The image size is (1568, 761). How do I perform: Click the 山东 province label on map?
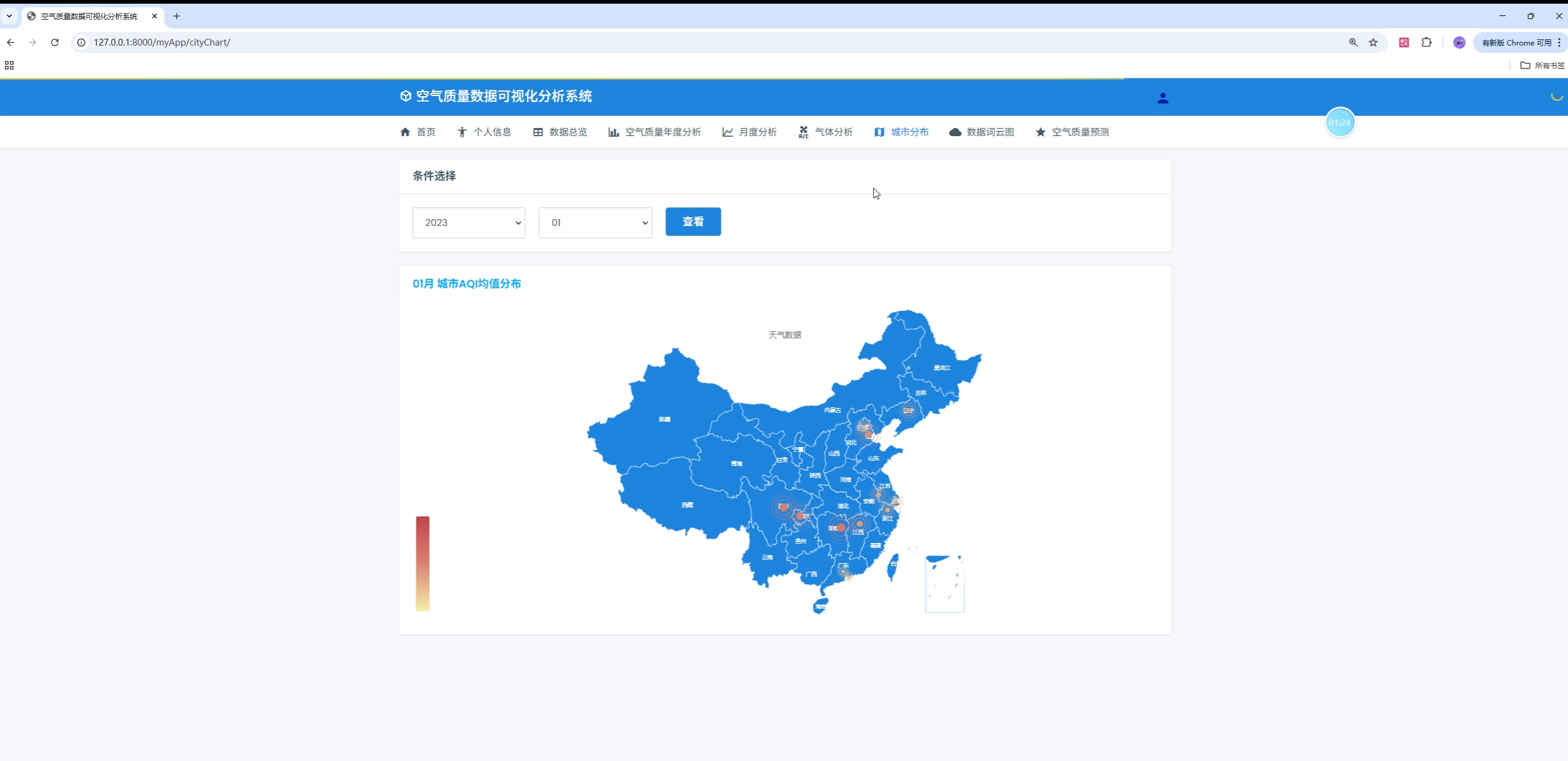pos(874,458)
